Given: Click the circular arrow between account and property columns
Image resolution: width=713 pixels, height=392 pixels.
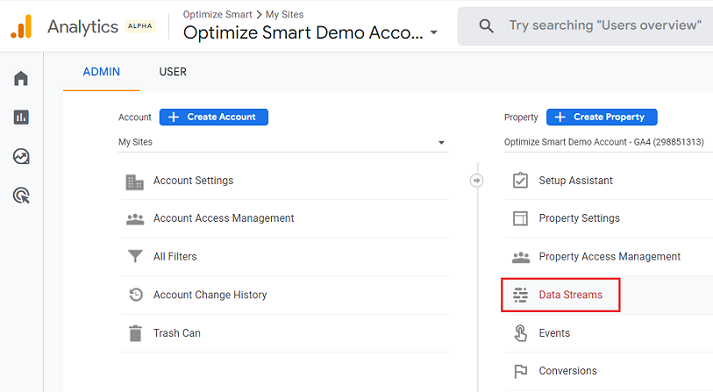Looking at the screenshot, I should [477, 181].
